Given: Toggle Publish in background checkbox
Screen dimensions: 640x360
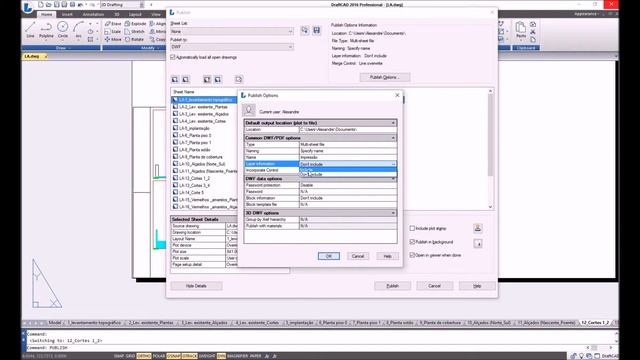Looking at the screenshot, I should (x=412, y=242).
